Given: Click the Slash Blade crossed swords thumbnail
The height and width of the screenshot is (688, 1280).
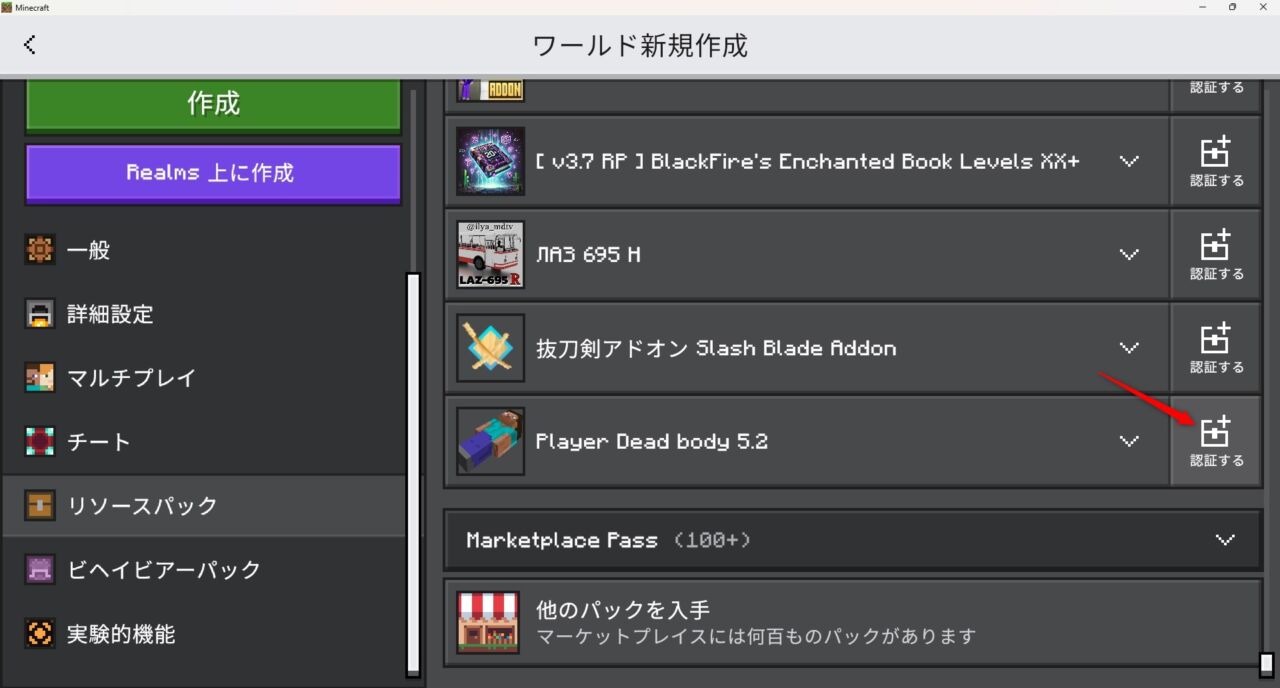Looking at the screenshot, I should [490, 348].
